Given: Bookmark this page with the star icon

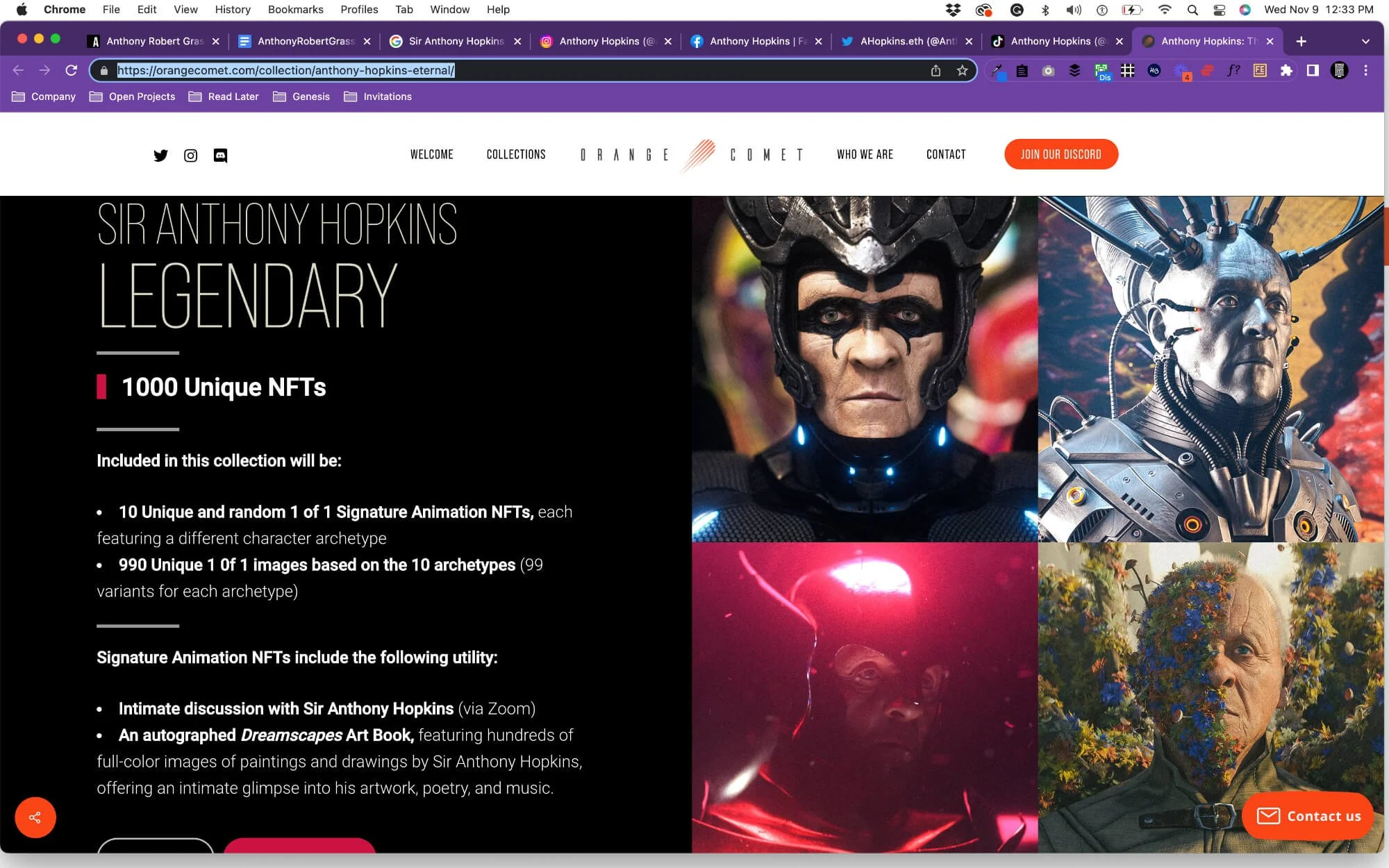Looking at the screenshot, I should click(962, 70).
